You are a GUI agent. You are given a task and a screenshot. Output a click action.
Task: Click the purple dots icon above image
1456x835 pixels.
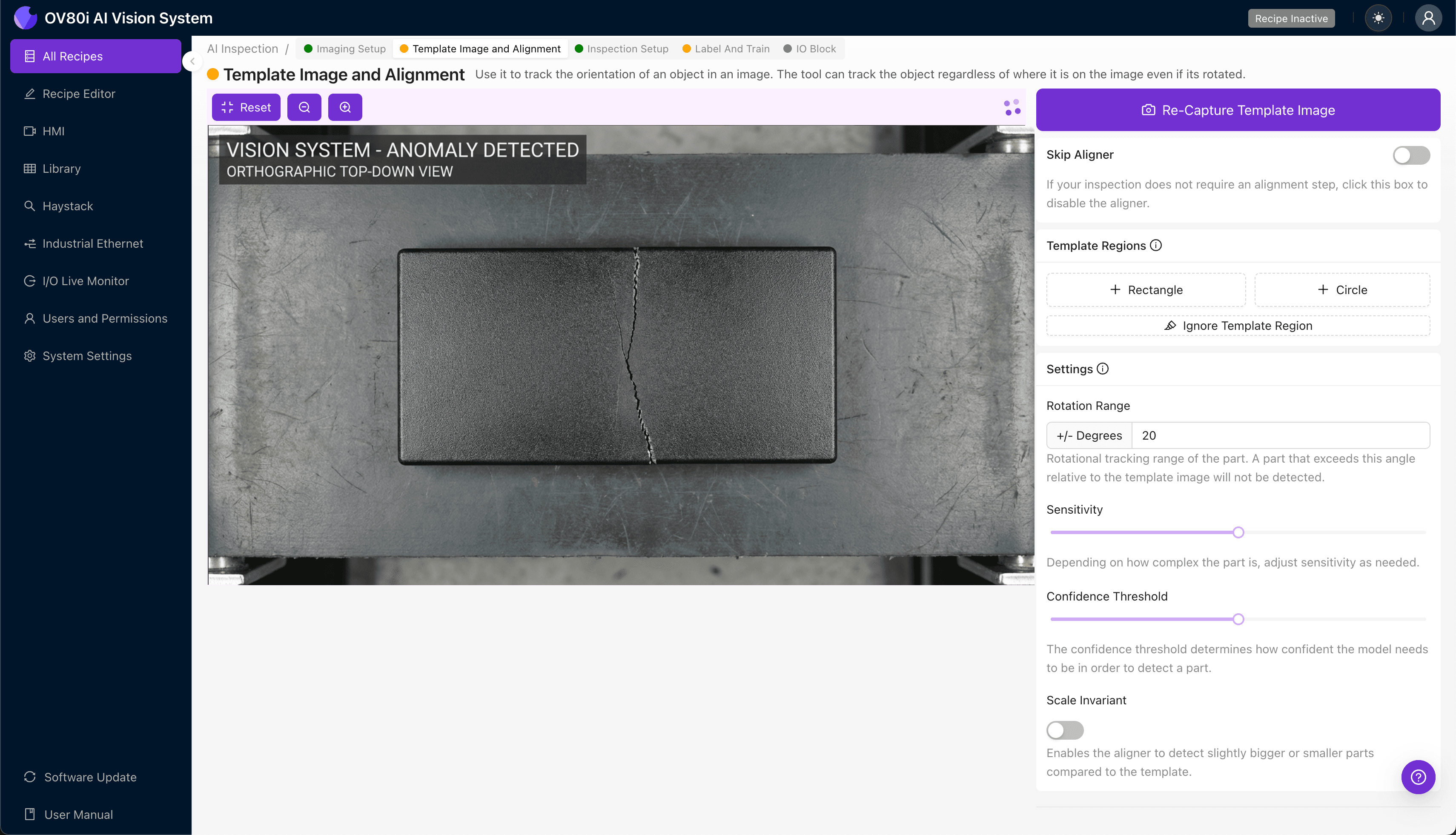tap(1012, 107)
